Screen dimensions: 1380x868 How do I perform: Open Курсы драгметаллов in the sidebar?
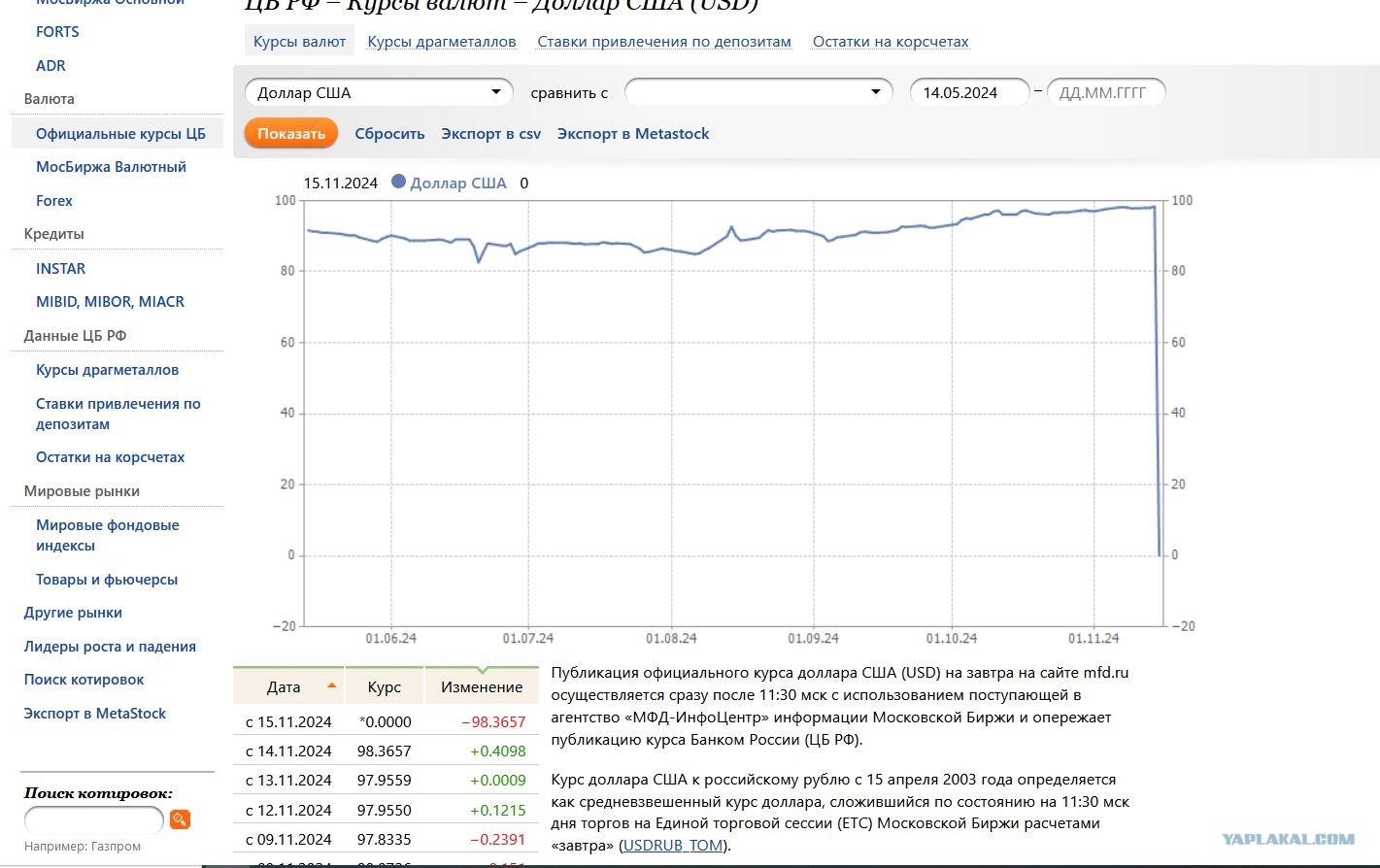tap(107, 370)
